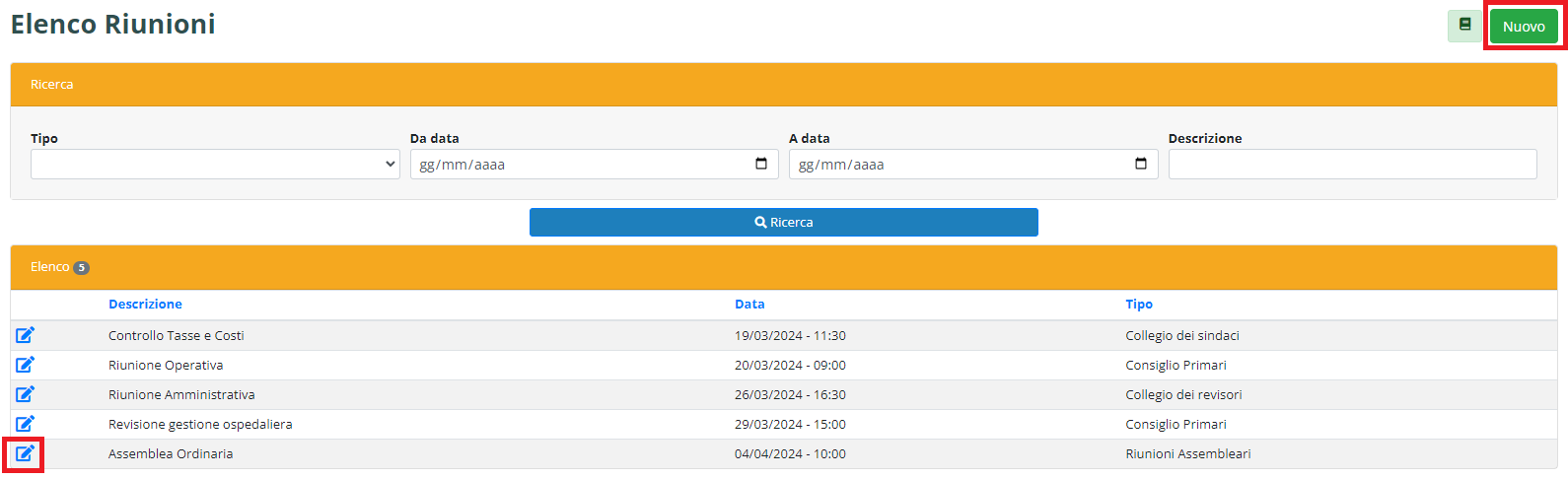This screenshot has width=1568, height=479.
Task: Open calendar picker in Da data field
Action: (761, 164)
